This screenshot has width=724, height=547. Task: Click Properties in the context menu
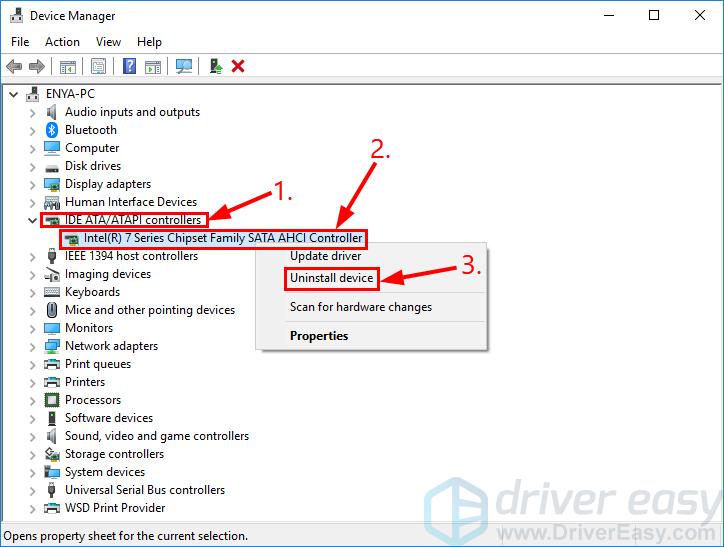tap(319, 336)
